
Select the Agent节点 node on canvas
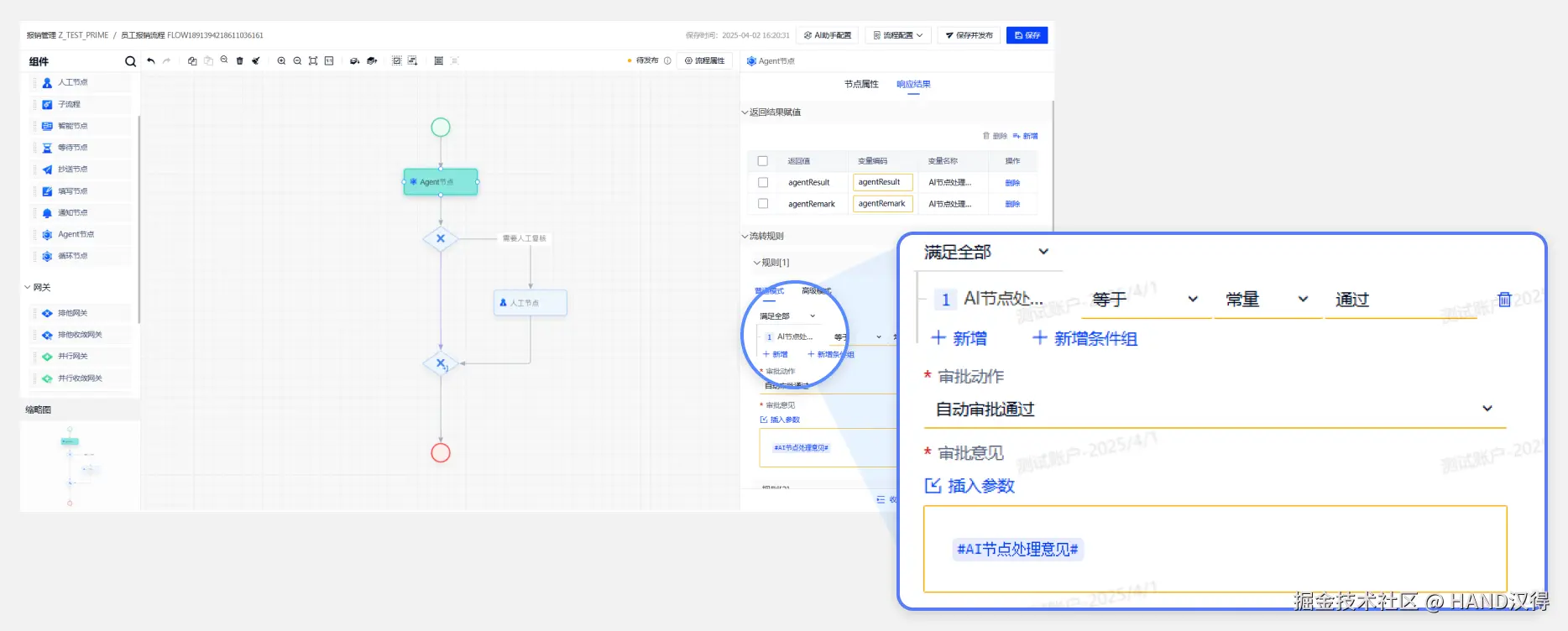(x=441, y=182)
